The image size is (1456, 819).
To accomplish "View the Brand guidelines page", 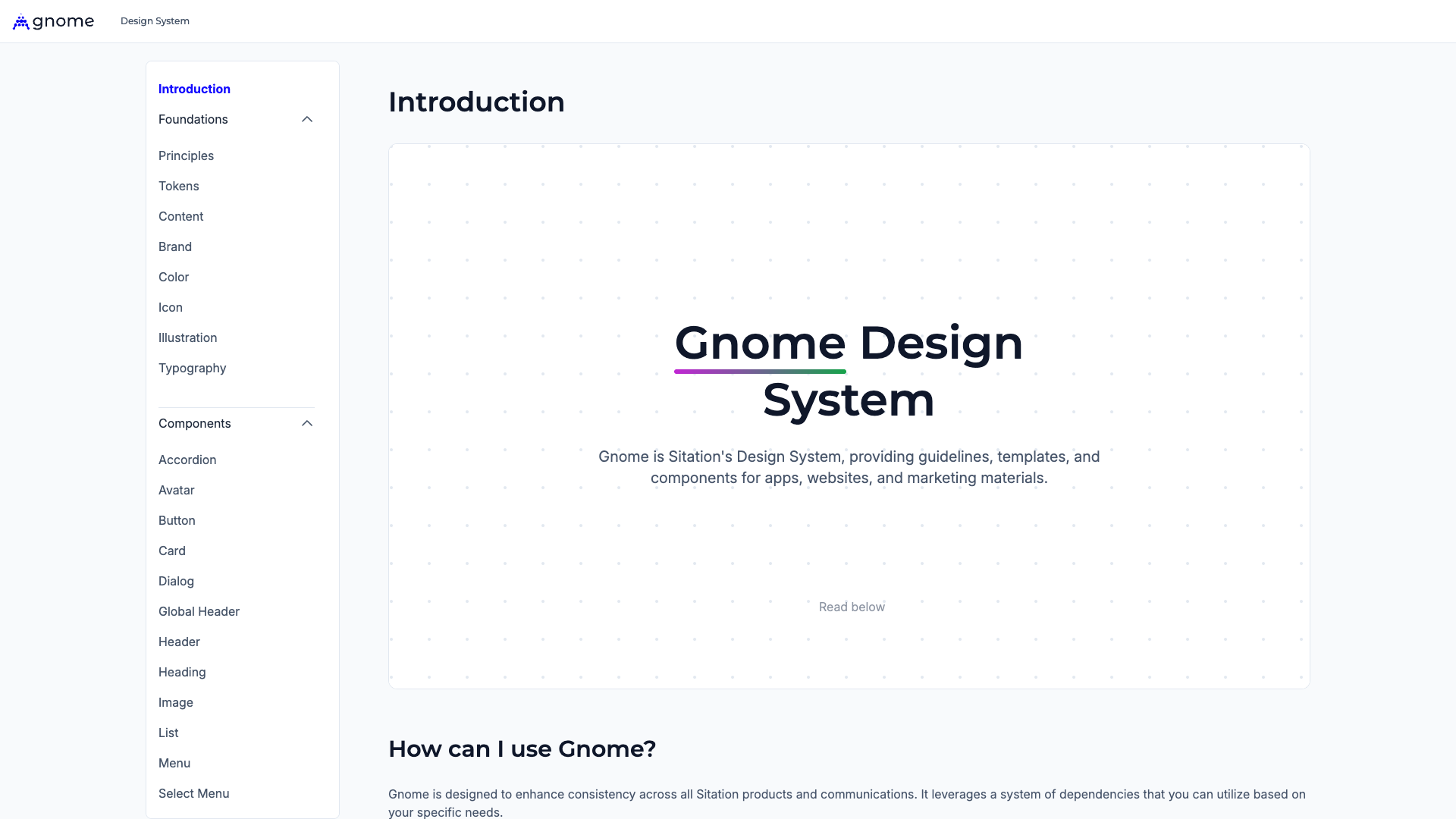I will tap(175, 246).
